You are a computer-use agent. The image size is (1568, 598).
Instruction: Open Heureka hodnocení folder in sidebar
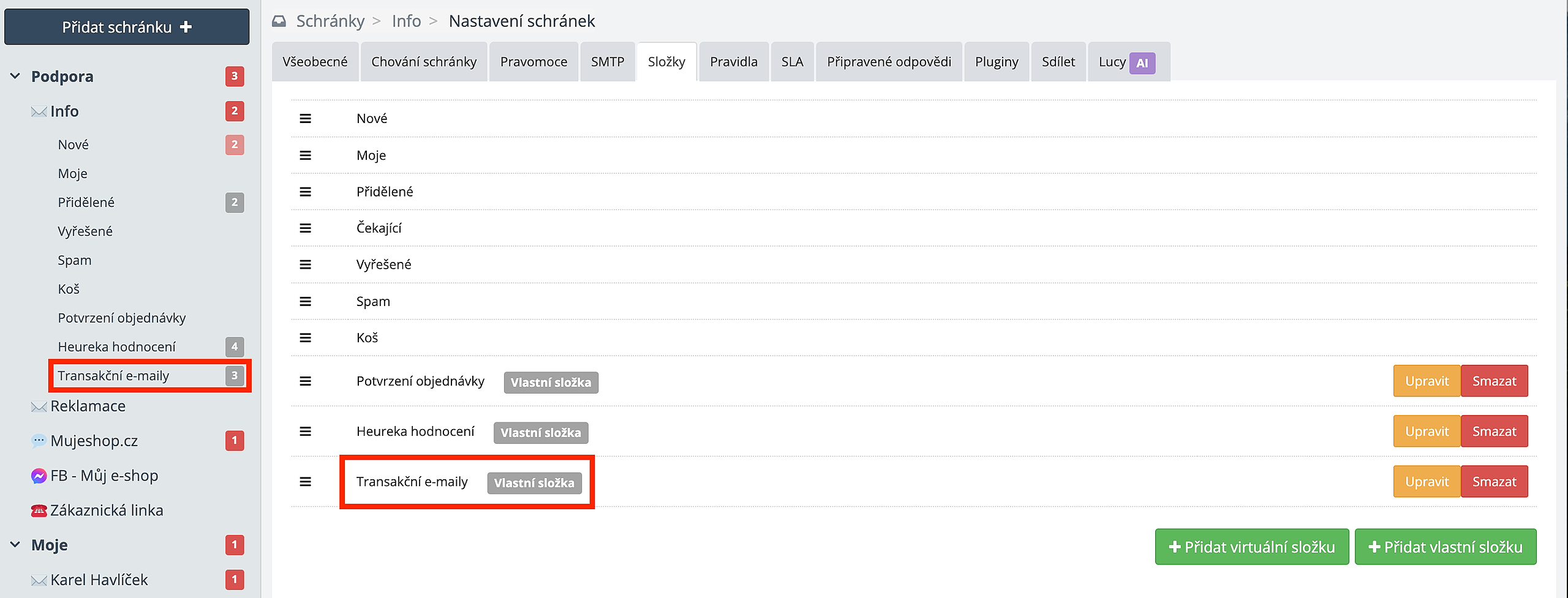point(116,347)
